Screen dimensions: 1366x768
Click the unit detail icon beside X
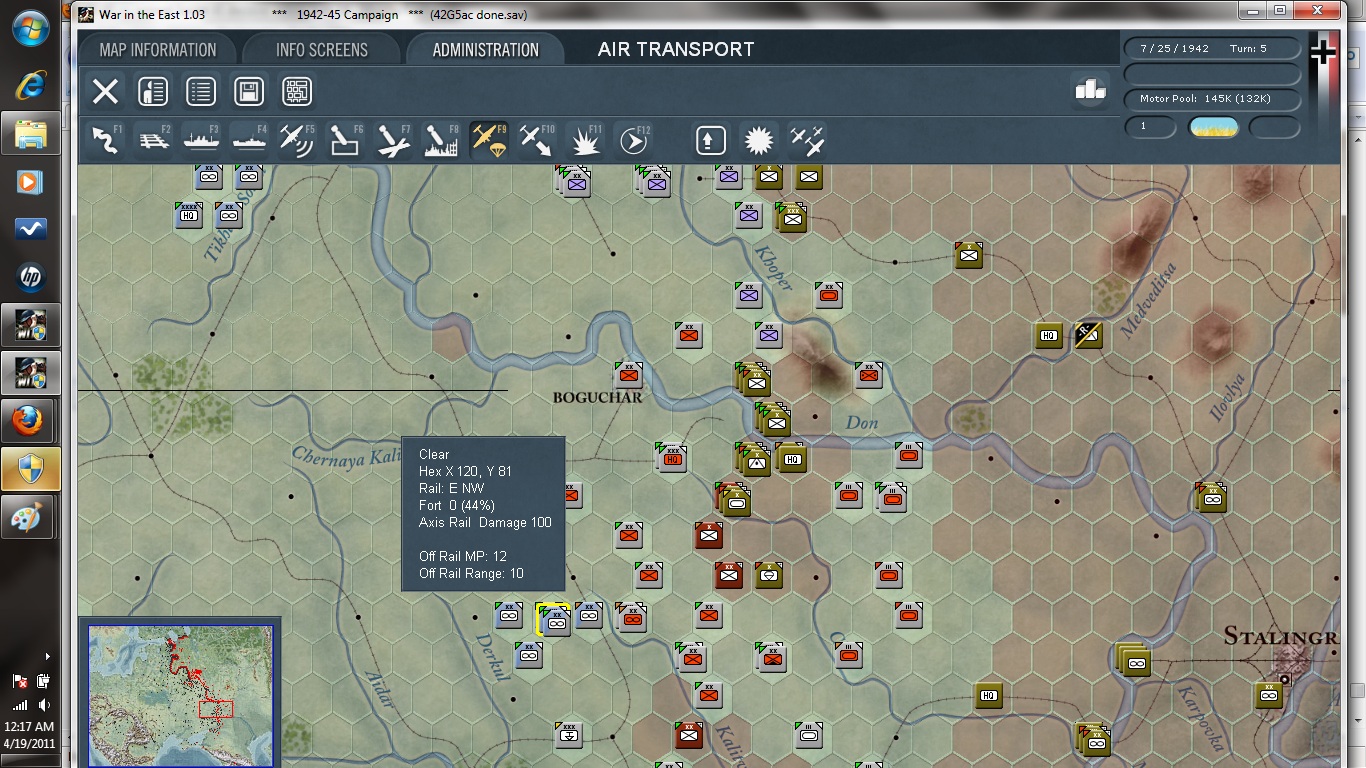(153, 92)
